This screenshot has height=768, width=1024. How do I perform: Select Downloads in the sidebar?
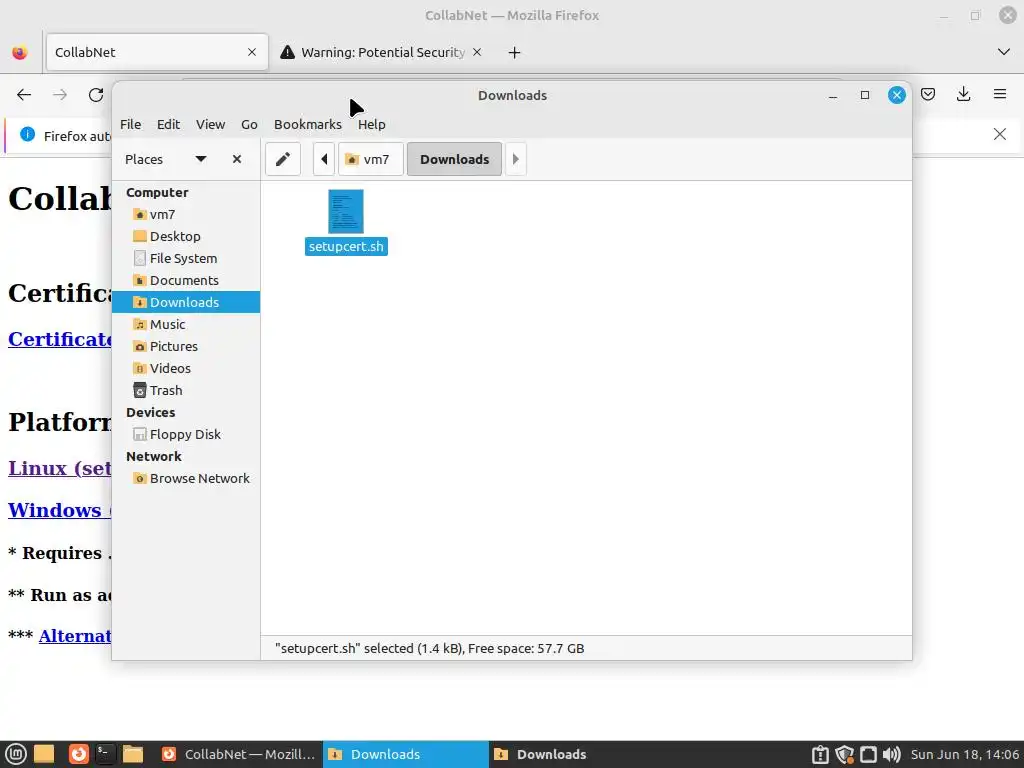click(186, 302)
